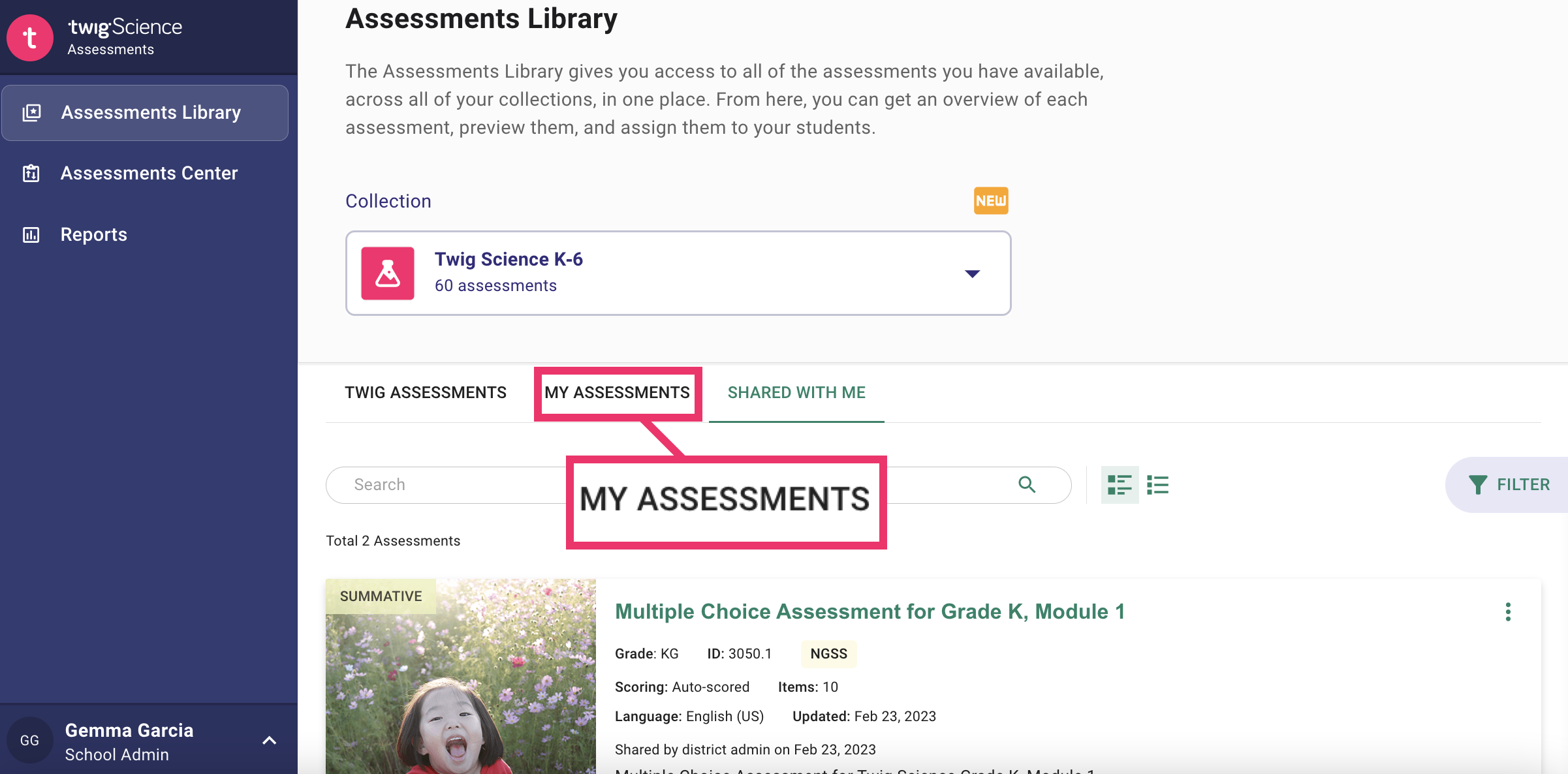Click Shared by district admin text
Image resolution: width=1568 pixels, height=774 pixels.
coord(745,750)
